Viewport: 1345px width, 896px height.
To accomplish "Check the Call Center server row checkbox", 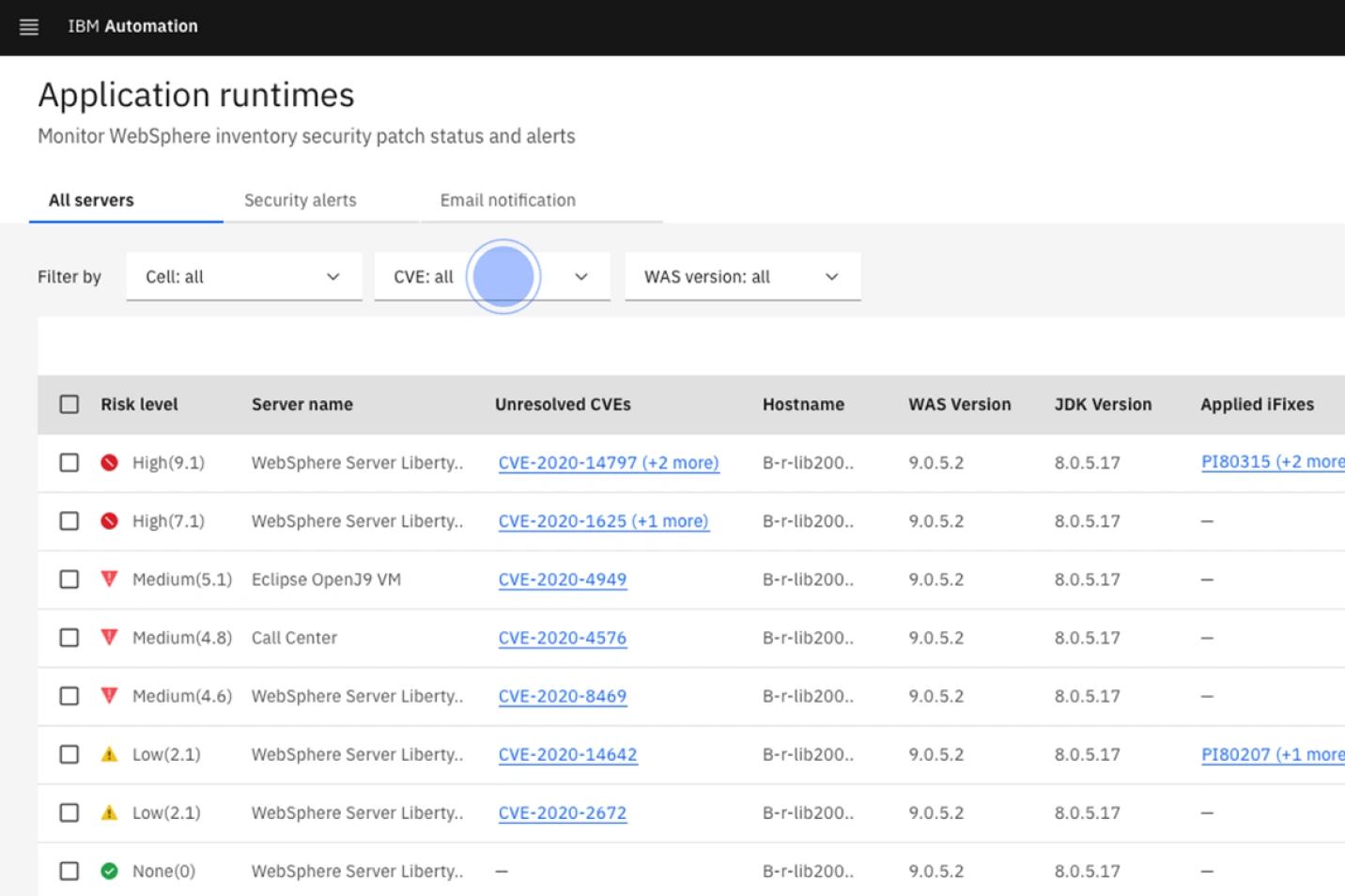I will [70, 637].
